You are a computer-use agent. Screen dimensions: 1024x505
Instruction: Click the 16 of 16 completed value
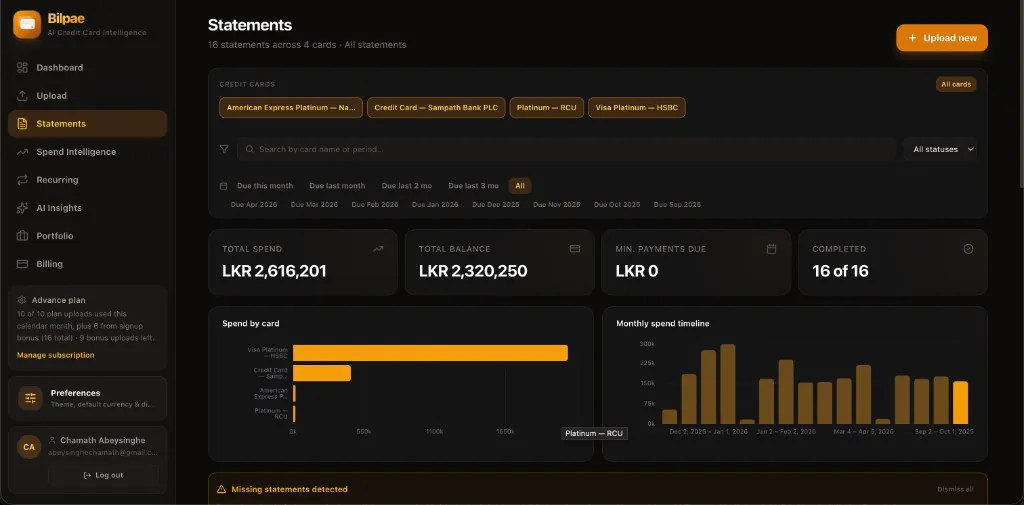(x=840, y=271)
